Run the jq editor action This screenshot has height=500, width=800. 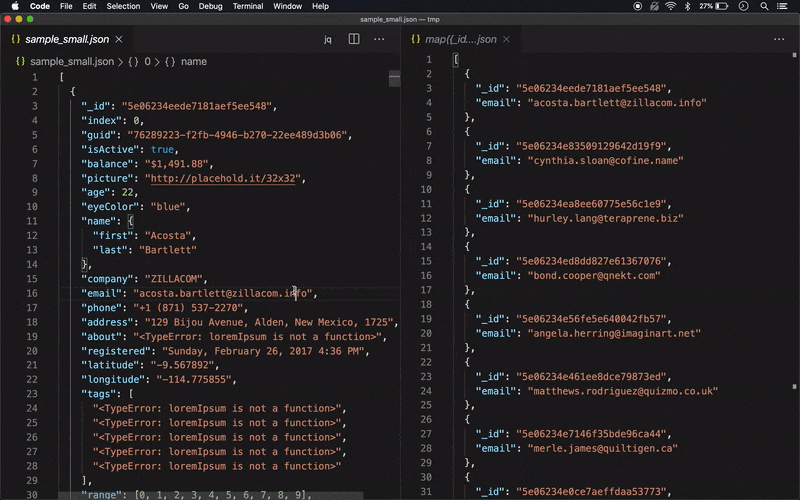(x=328, y=39)
